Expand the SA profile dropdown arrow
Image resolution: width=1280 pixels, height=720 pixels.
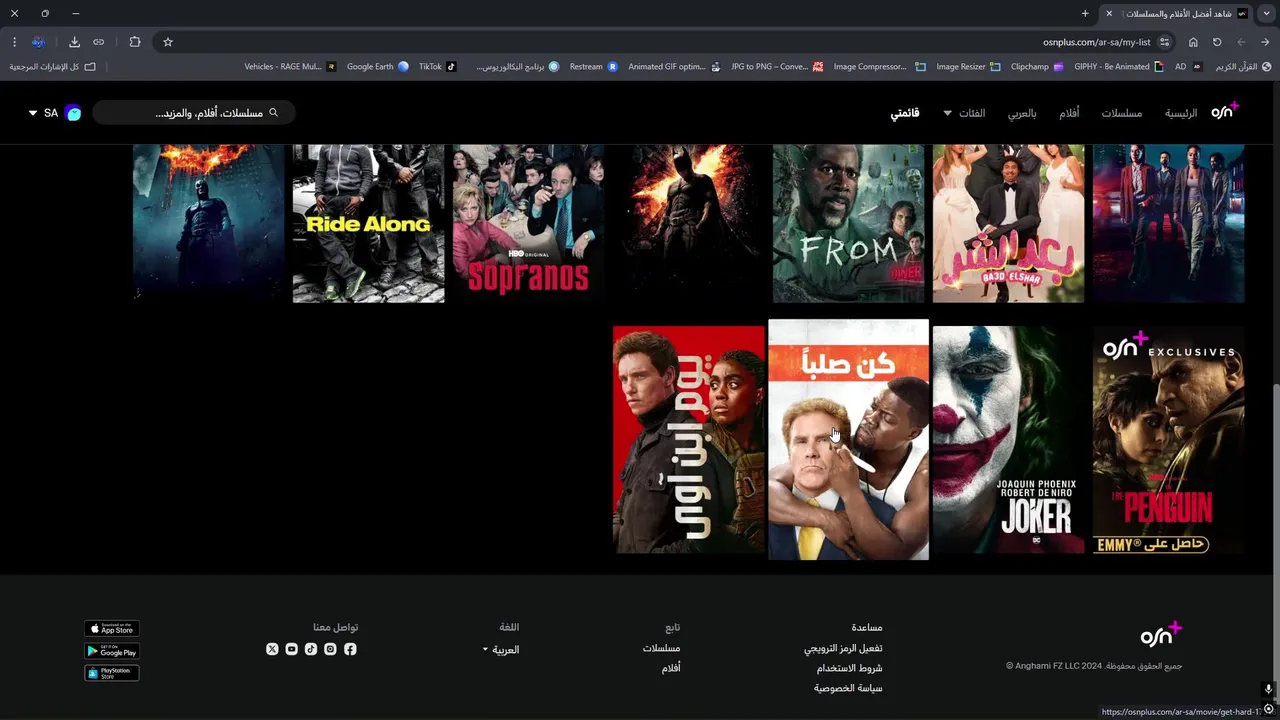pyautogui.click(x=32, y=113)
